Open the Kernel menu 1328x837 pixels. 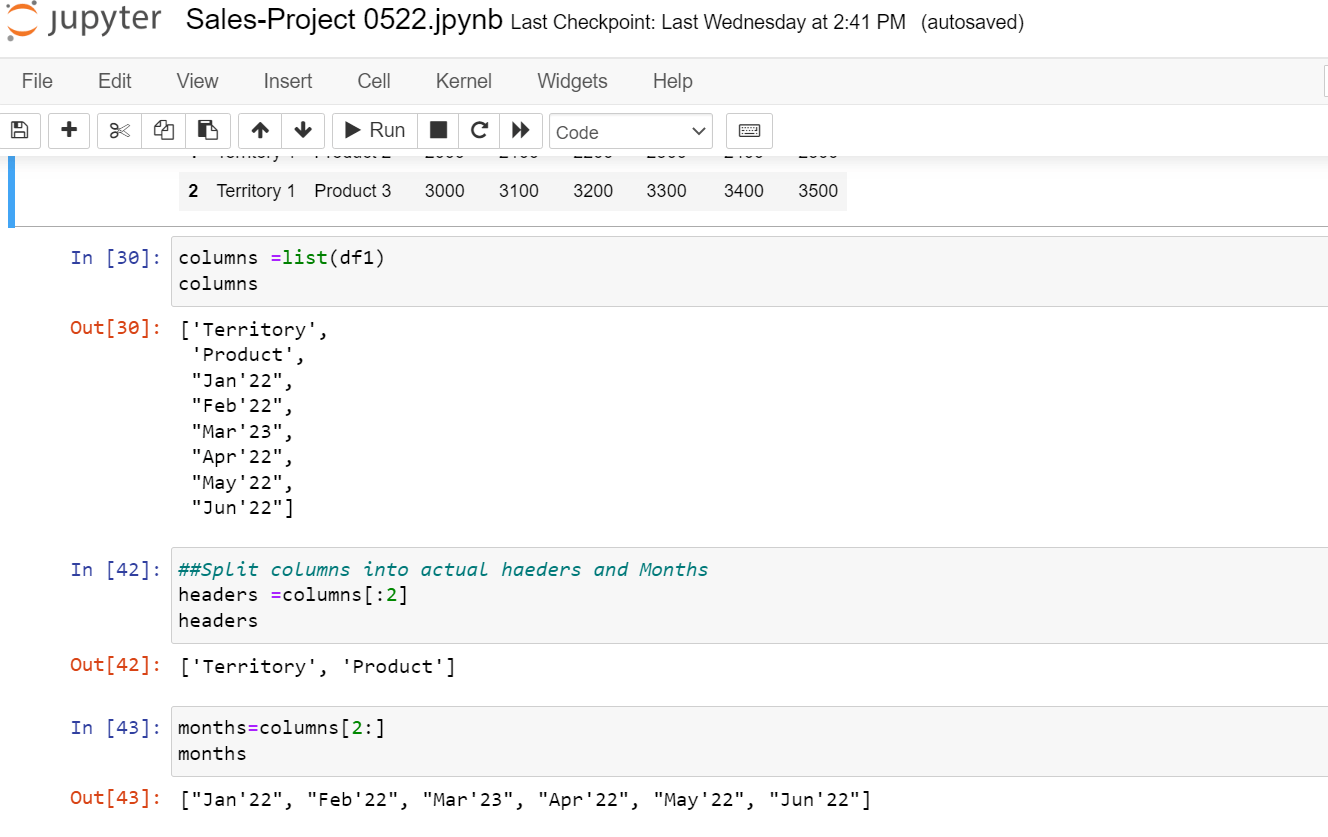[464, 81]
